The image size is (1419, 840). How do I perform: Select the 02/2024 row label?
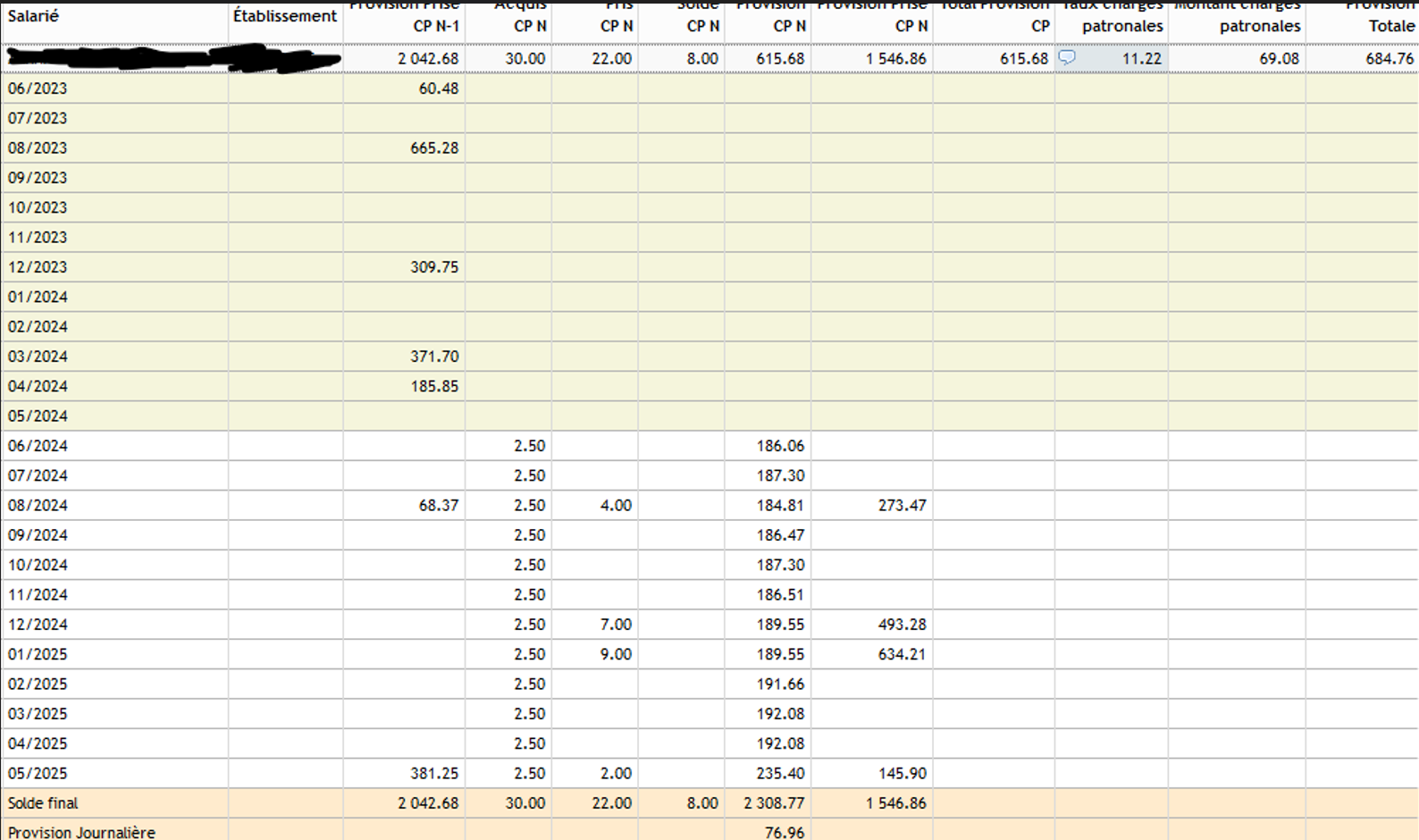pyautogui.click(x=38, y=326)
